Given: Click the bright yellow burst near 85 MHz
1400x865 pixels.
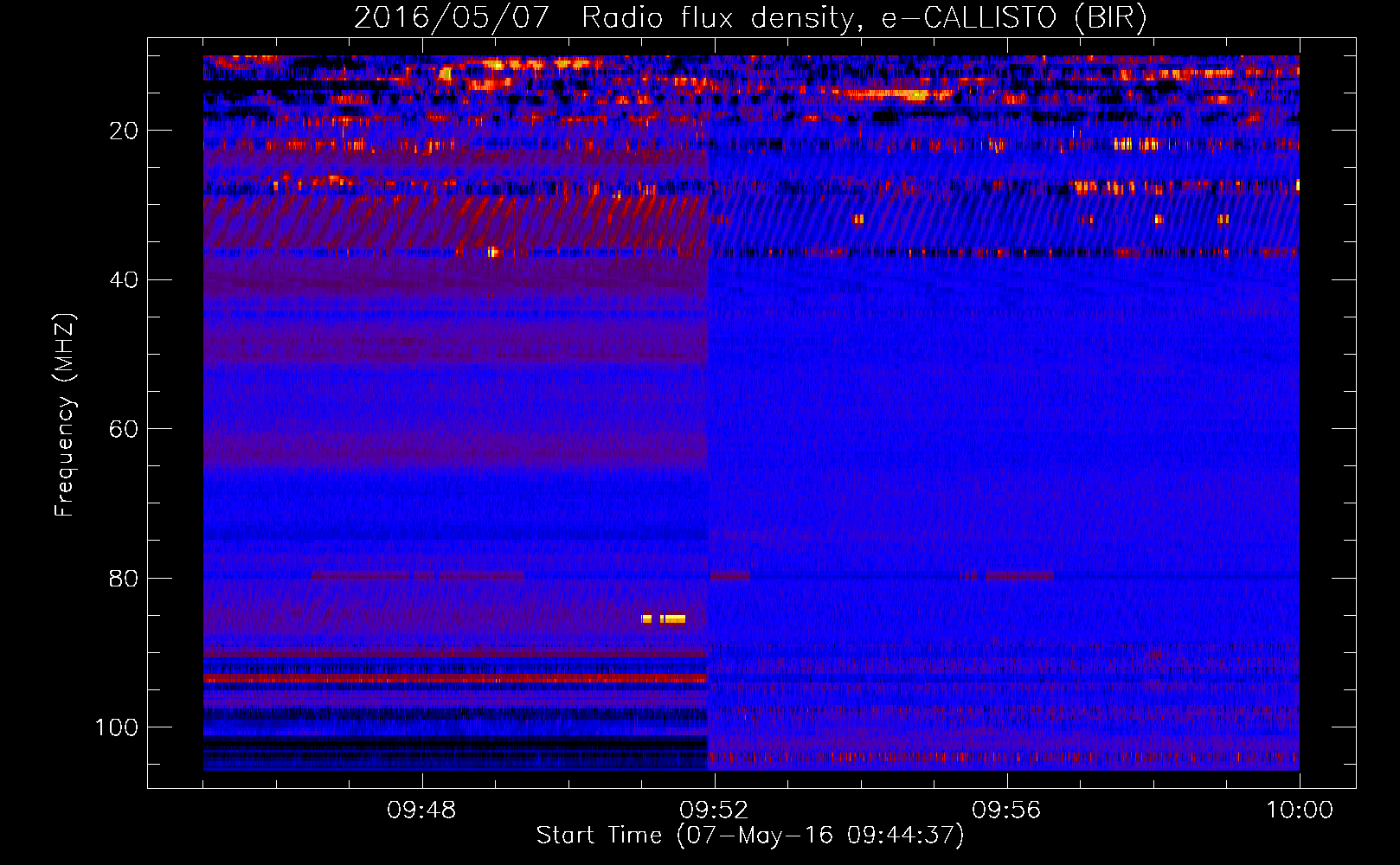Looking at the screenshot, I should 664,618.
